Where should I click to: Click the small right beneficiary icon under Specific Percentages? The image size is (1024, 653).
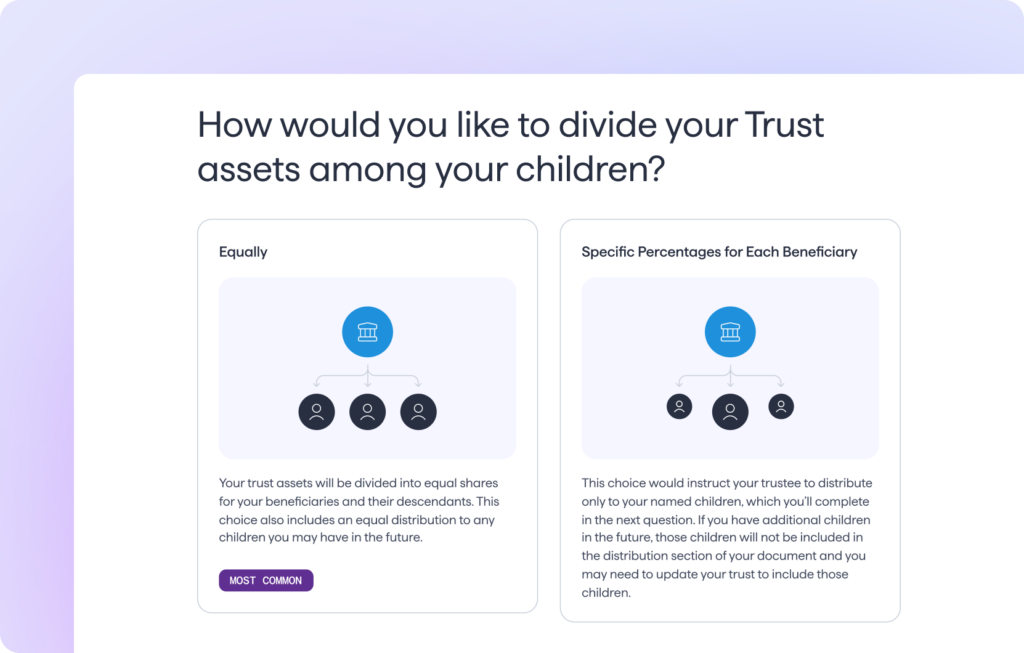click(781, 407)
